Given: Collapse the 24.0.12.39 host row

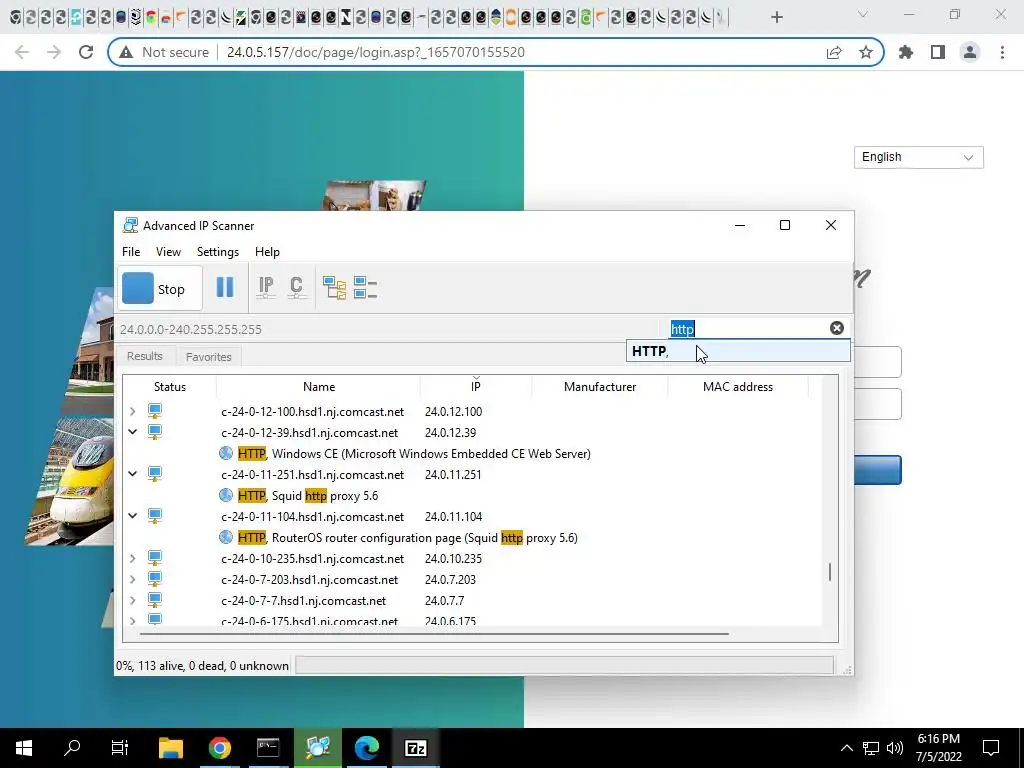Looking at the screenshot, I should click(x=133, y=432).
